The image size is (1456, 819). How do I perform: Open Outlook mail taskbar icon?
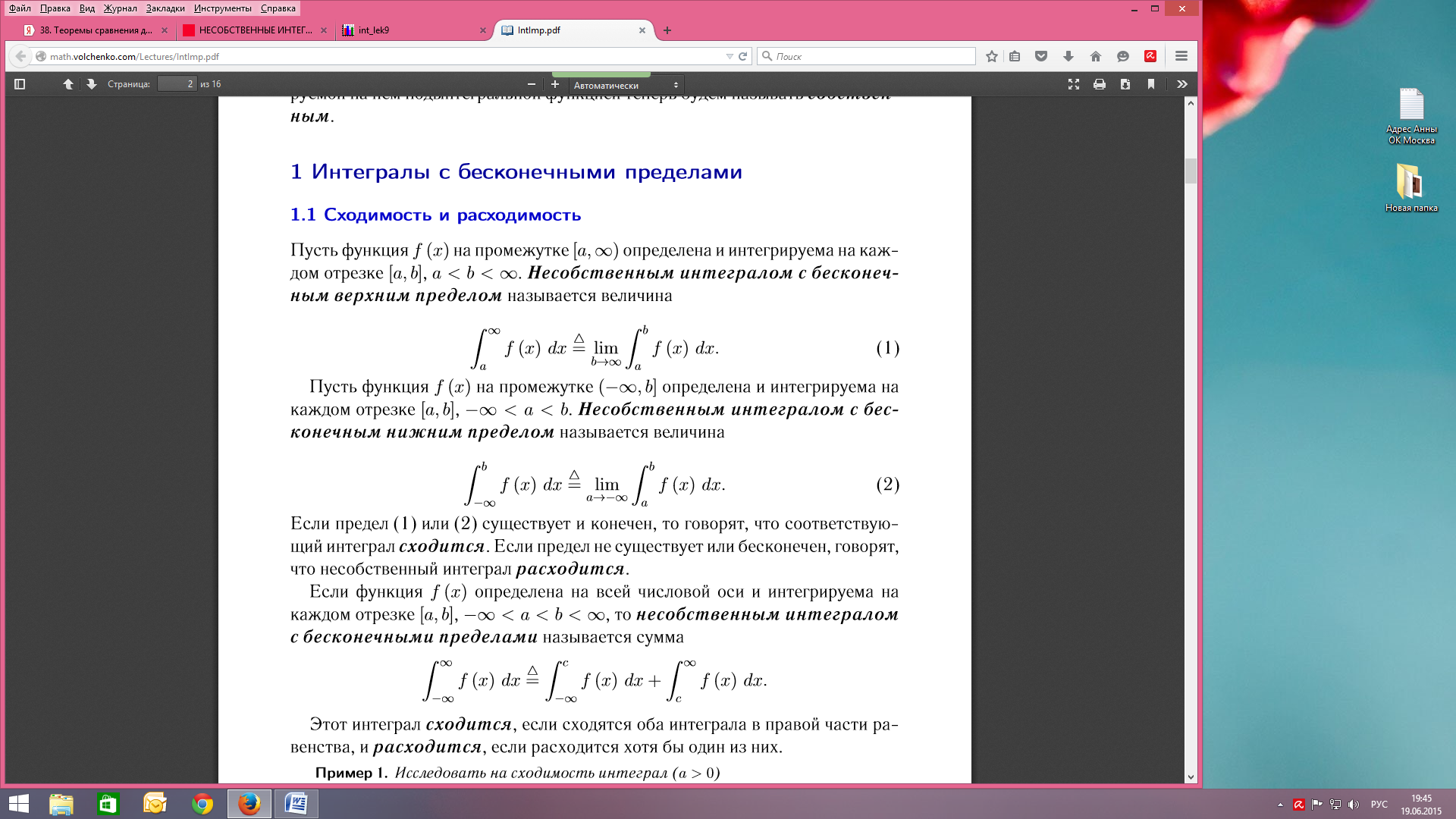click(155, 804)
